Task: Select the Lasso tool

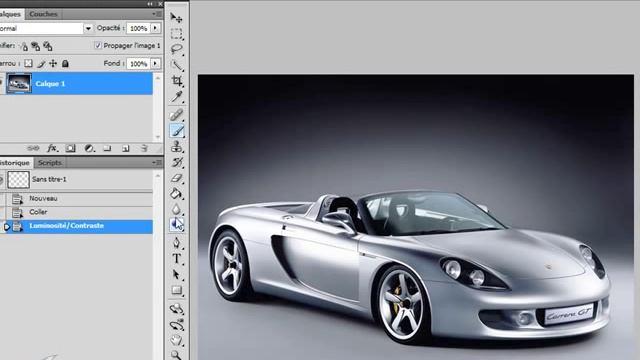Action: click(x=176, y=49)
